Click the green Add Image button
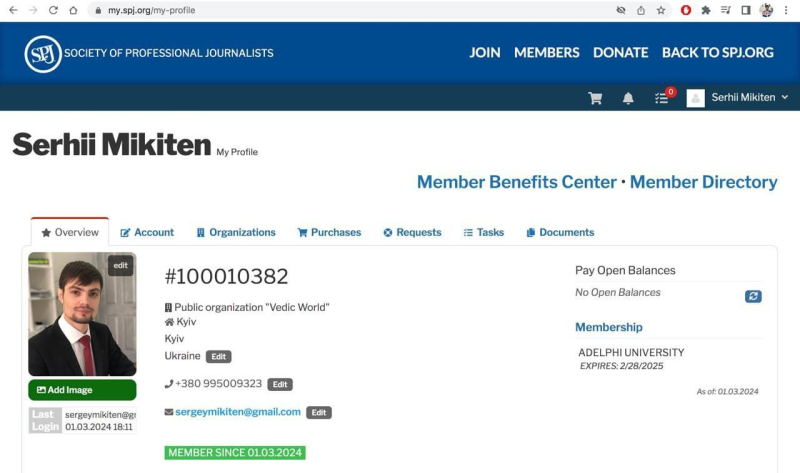800x473 pixels. (82, 390)
